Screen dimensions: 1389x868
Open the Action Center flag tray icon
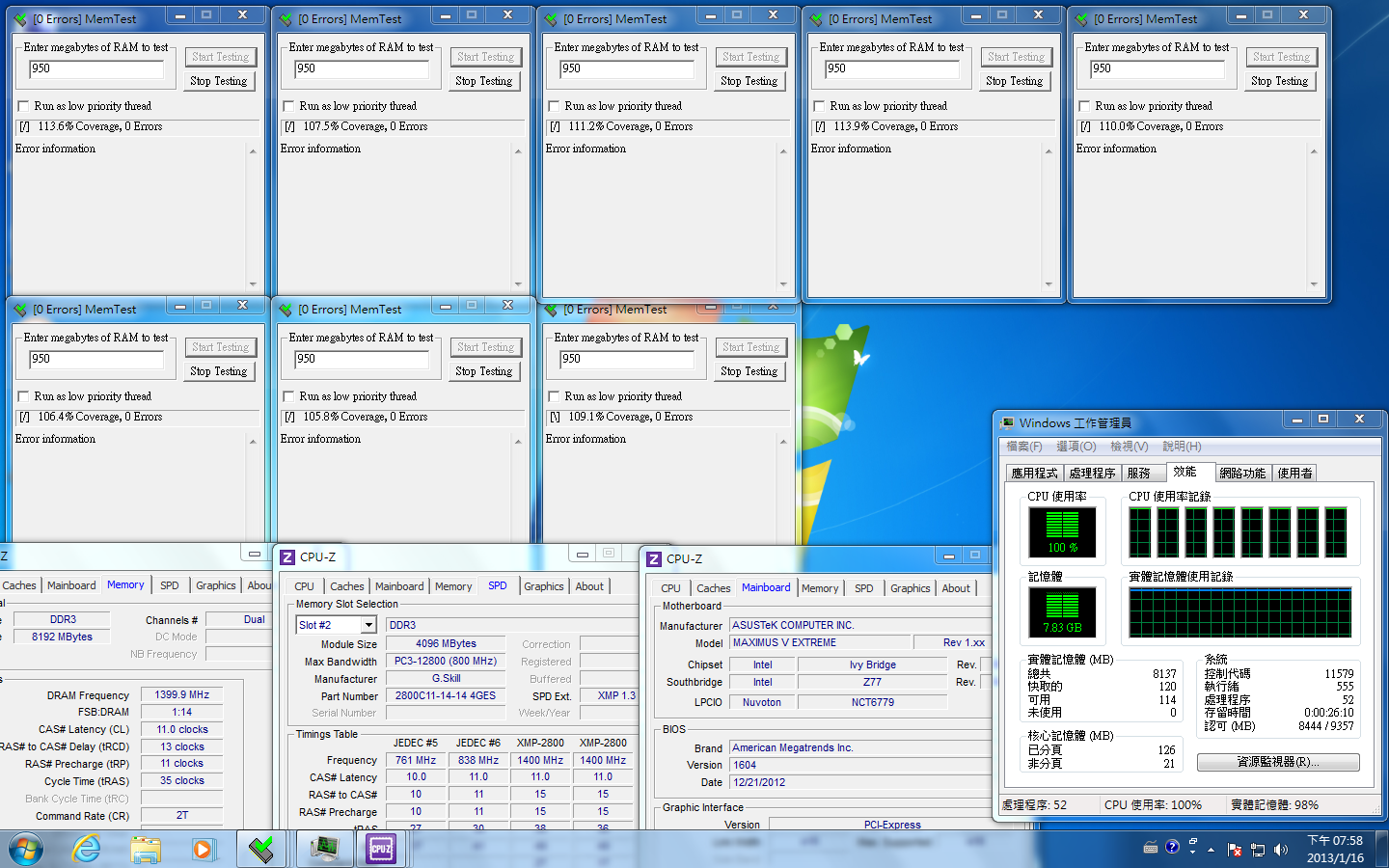tap(1235, 850)
